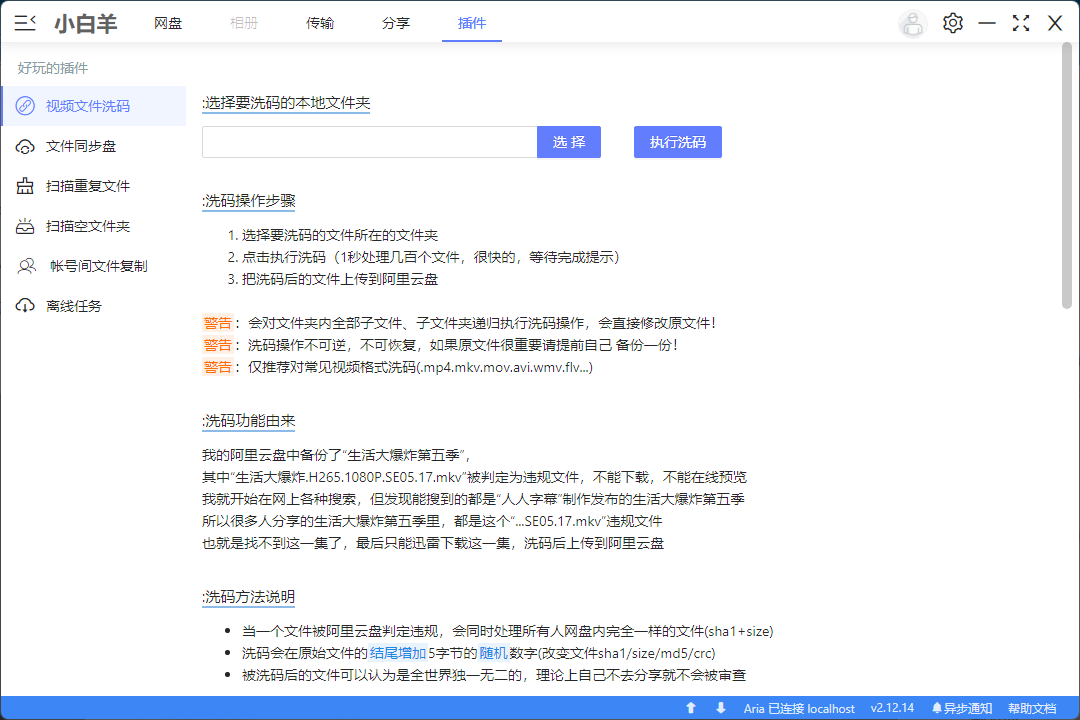Click the v2.12.14 version label
Image resolution: width=1080 pixels, height=720 pixels.
pos(892,707)
